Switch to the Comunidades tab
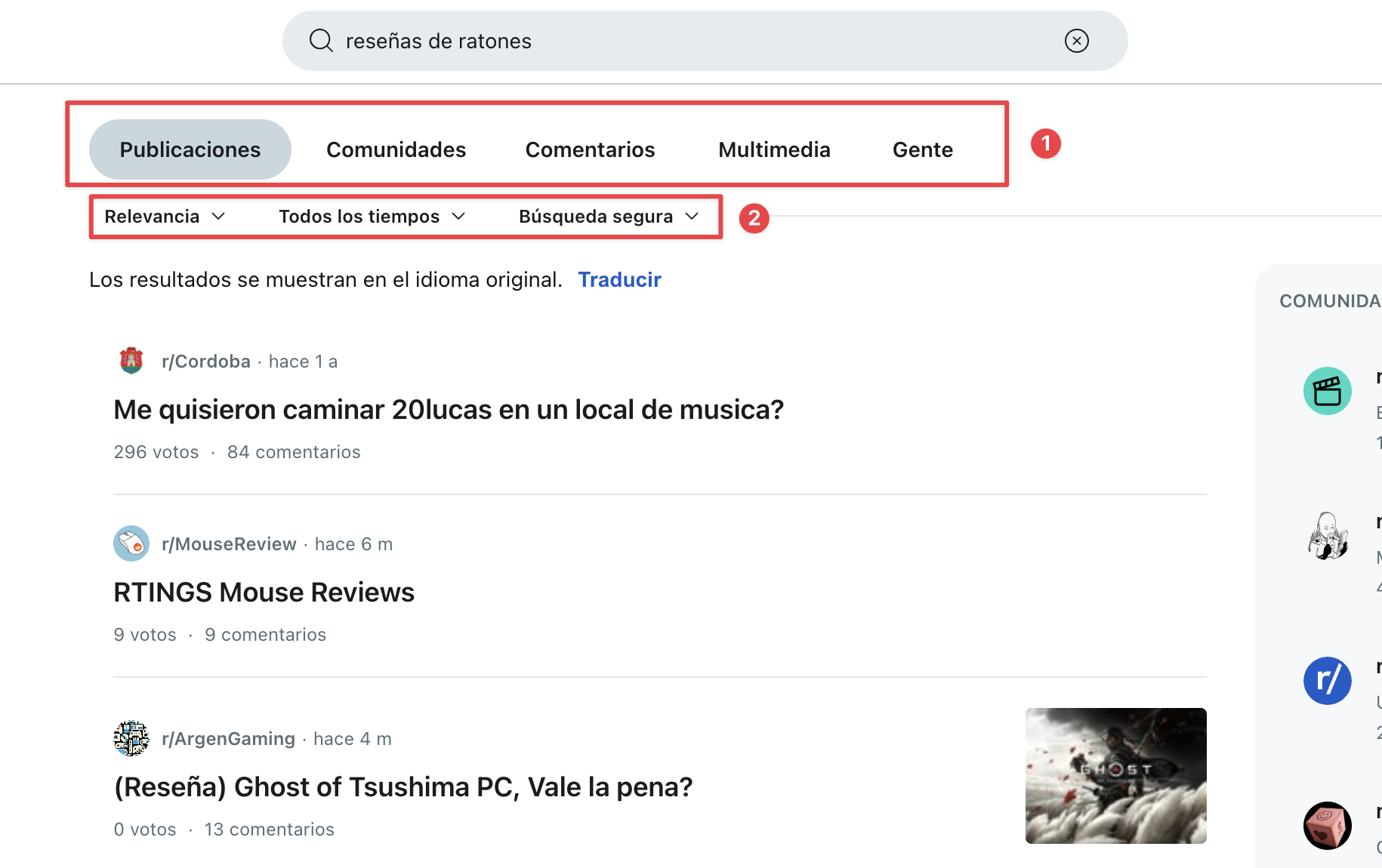The height and width of the screenshot is (868, 1382). click(x=396, y=149)
